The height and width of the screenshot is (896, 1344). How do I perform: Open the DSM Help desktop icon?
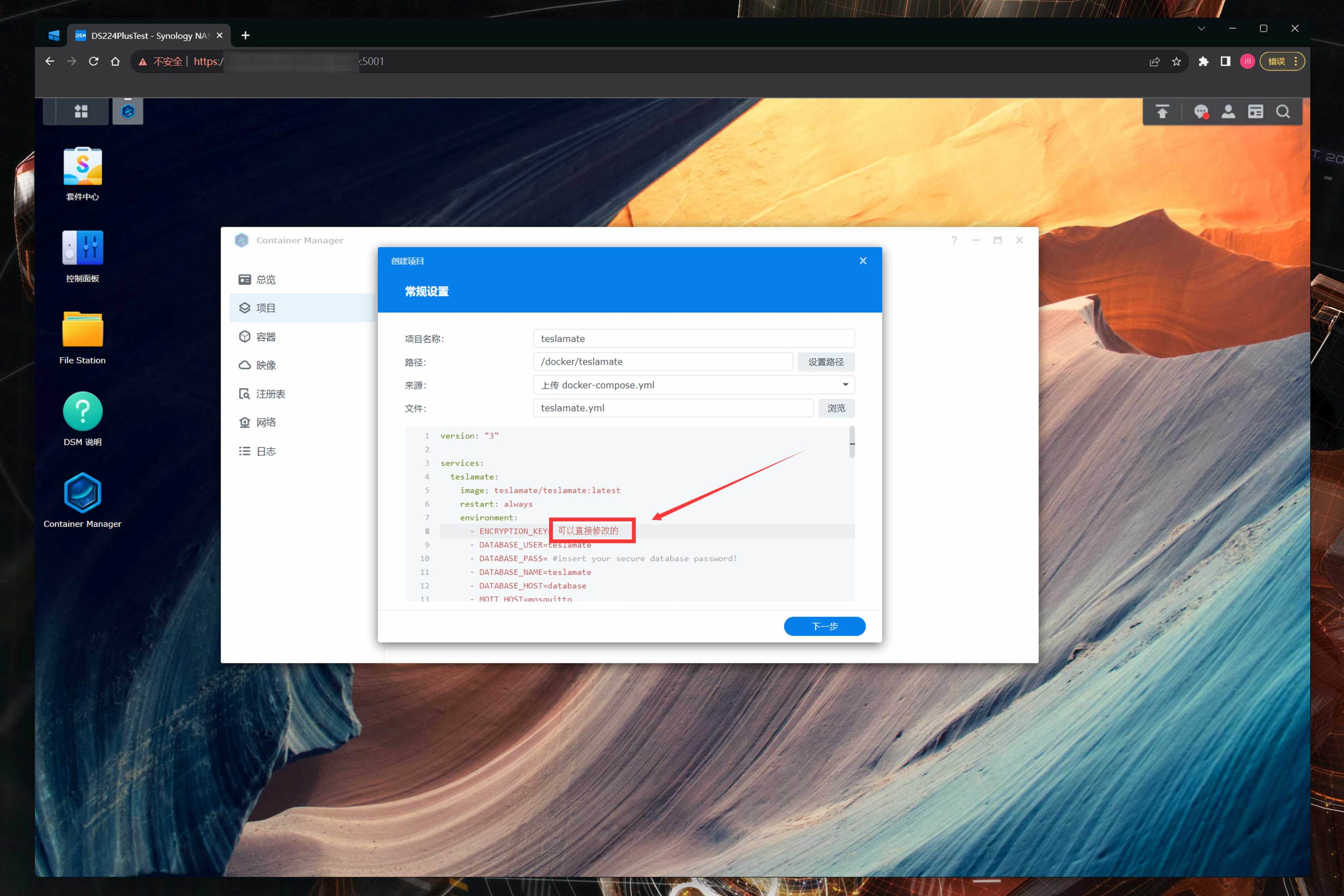tap(82, 412)
